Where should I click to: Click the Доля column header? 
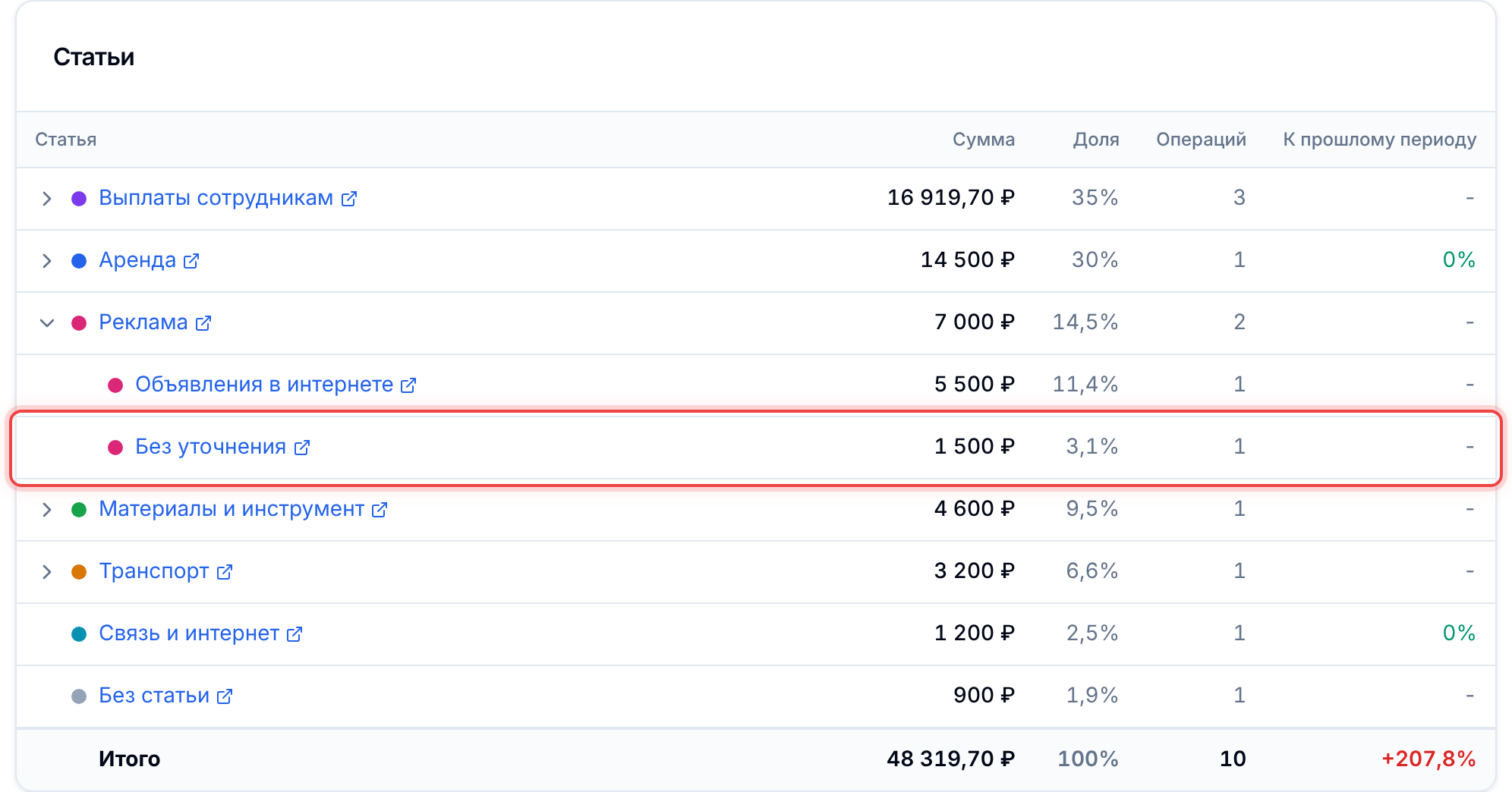[1096, 140]
